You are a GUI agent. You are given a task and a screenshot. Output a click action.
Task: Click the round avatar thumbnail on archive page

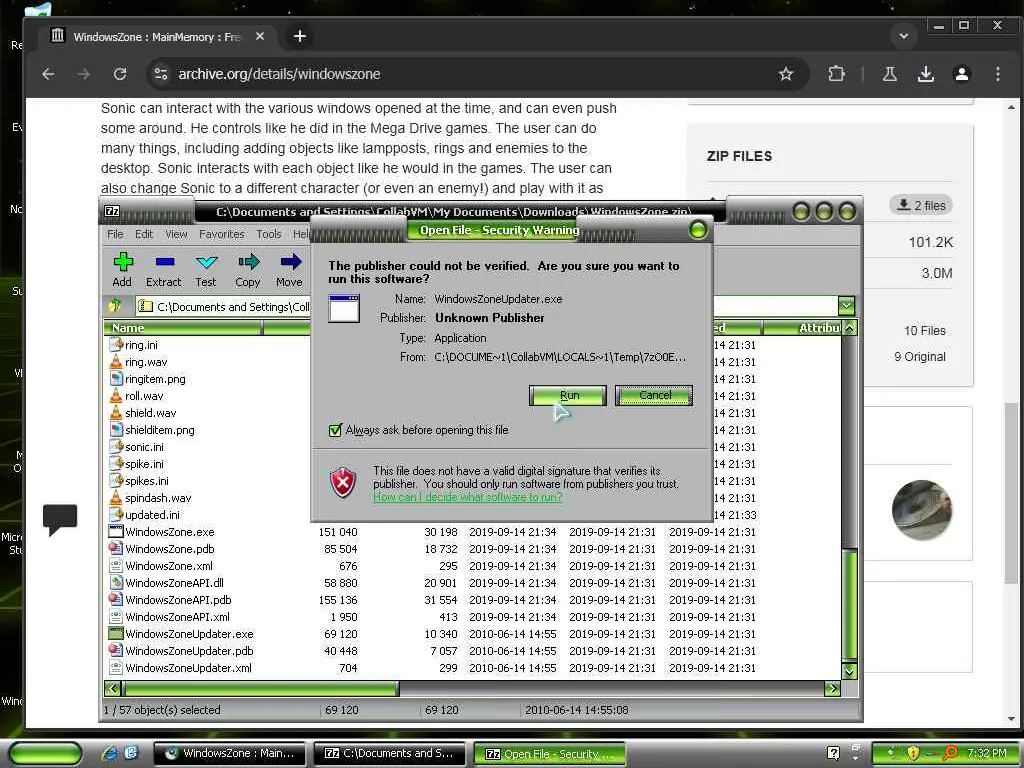coord(921,509)
